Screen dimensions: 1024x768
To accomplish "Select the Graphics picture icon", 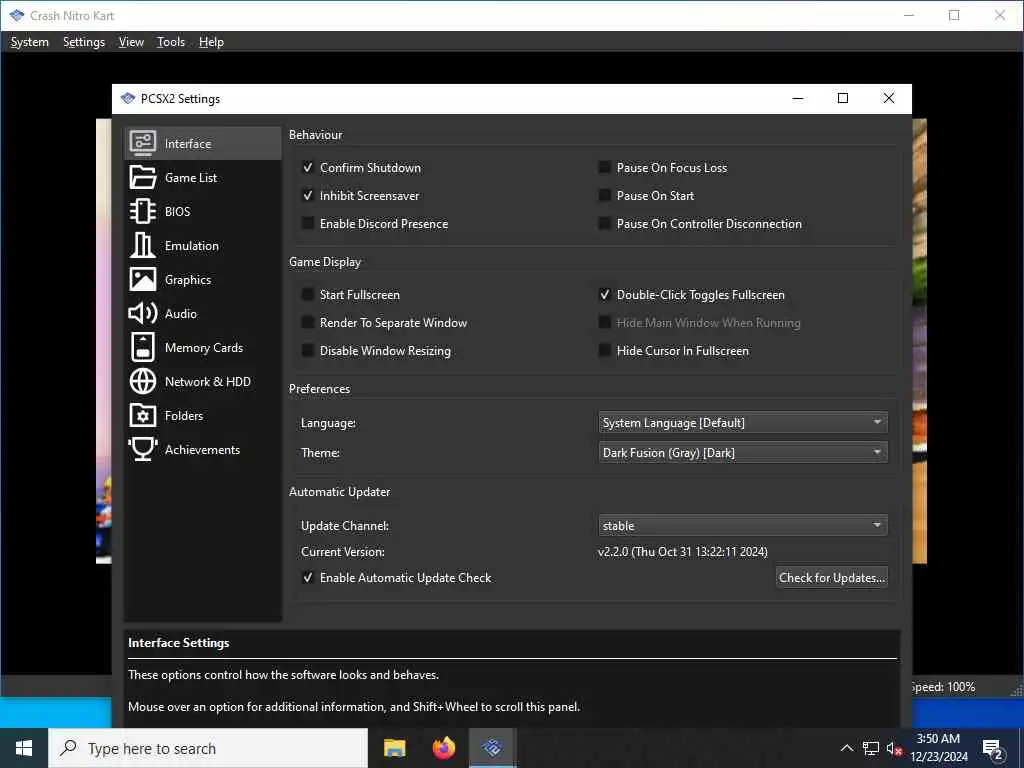I will [x=142, y=280].
